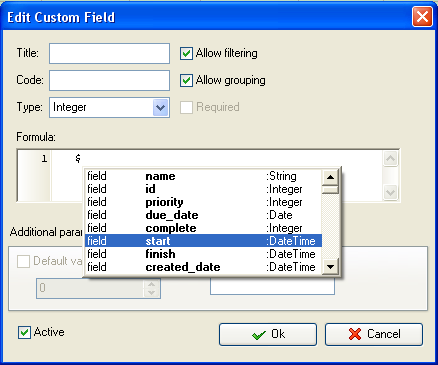
Task: Click inside the Title text field
Action: pos(109,53)
